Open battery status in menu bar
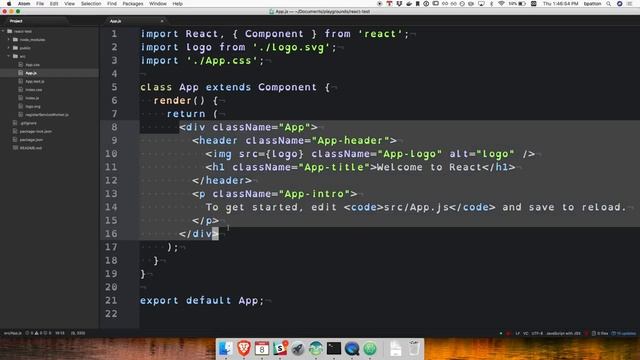Viewport: 640px width, 360px height. click(517, 4)
